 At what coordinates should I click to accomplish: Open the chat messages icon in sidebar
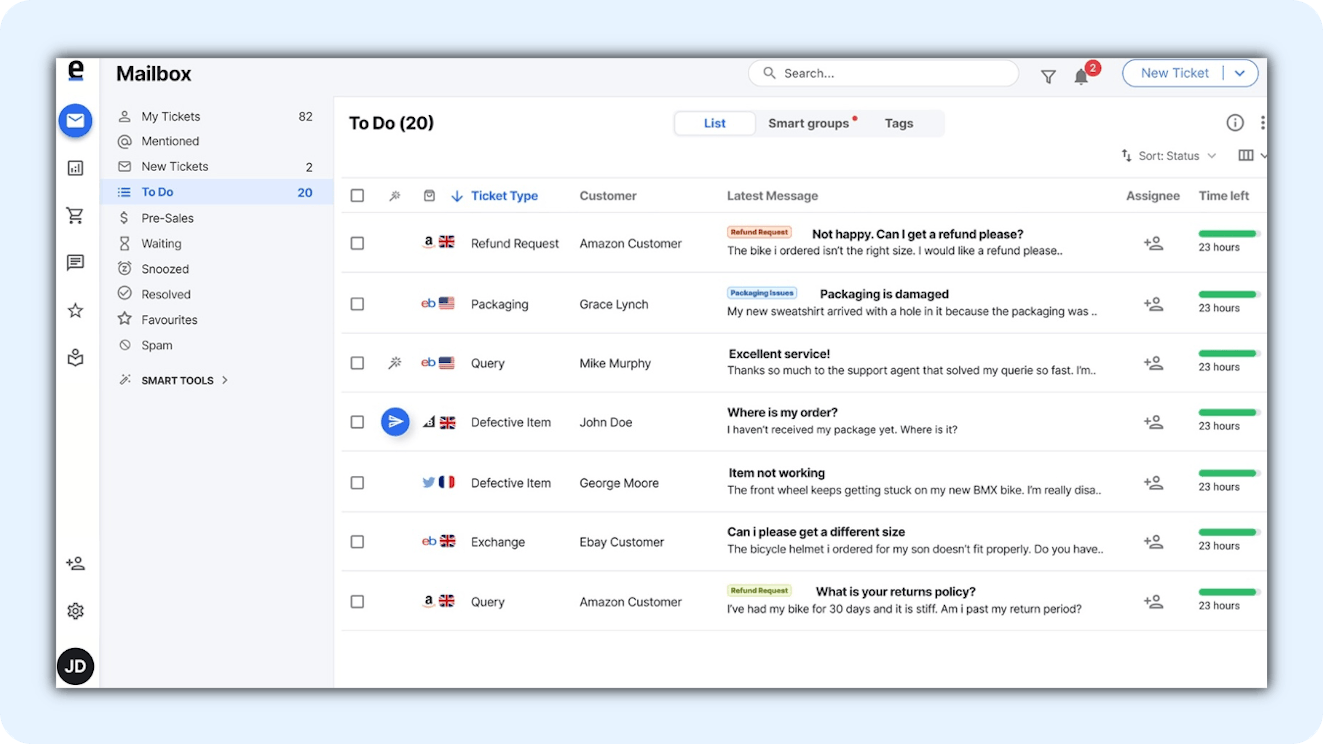[x=75, y=263]
